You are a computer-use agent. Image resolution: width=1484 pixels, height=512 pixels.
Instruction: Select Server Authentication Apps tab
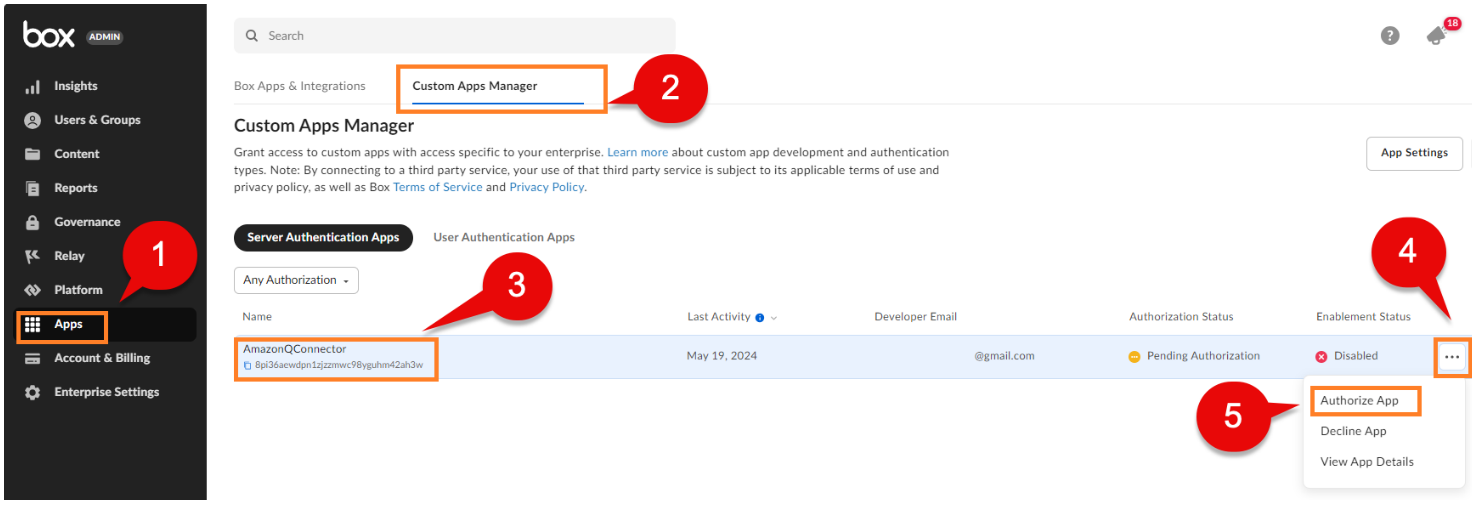(323, 238)
